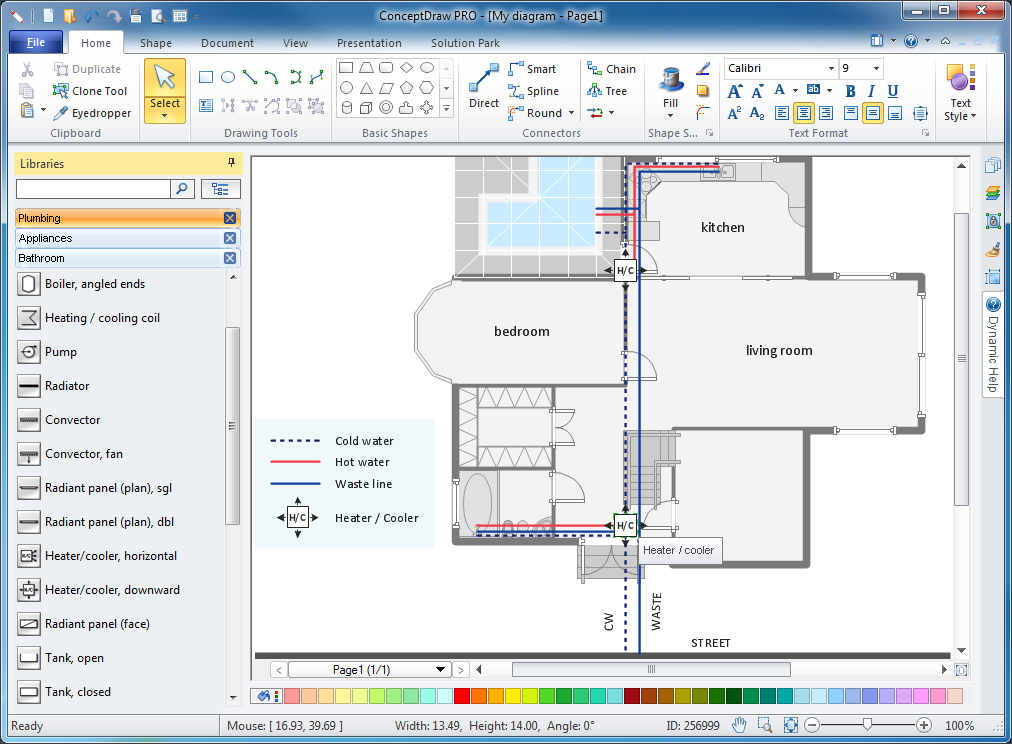Expand the Page1 (1/1) page selector

coord(441,670)
